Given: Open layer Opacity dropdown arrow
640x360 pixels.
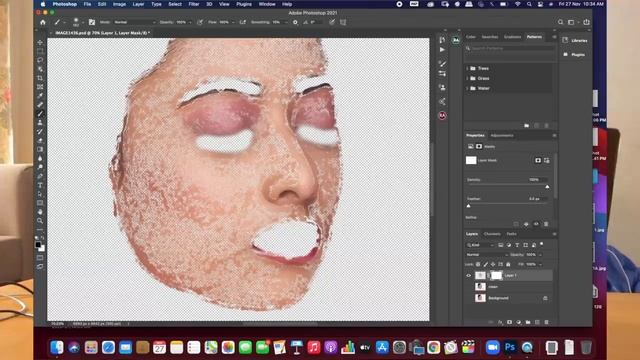Looking at the screenshot, I should (540, 255).
